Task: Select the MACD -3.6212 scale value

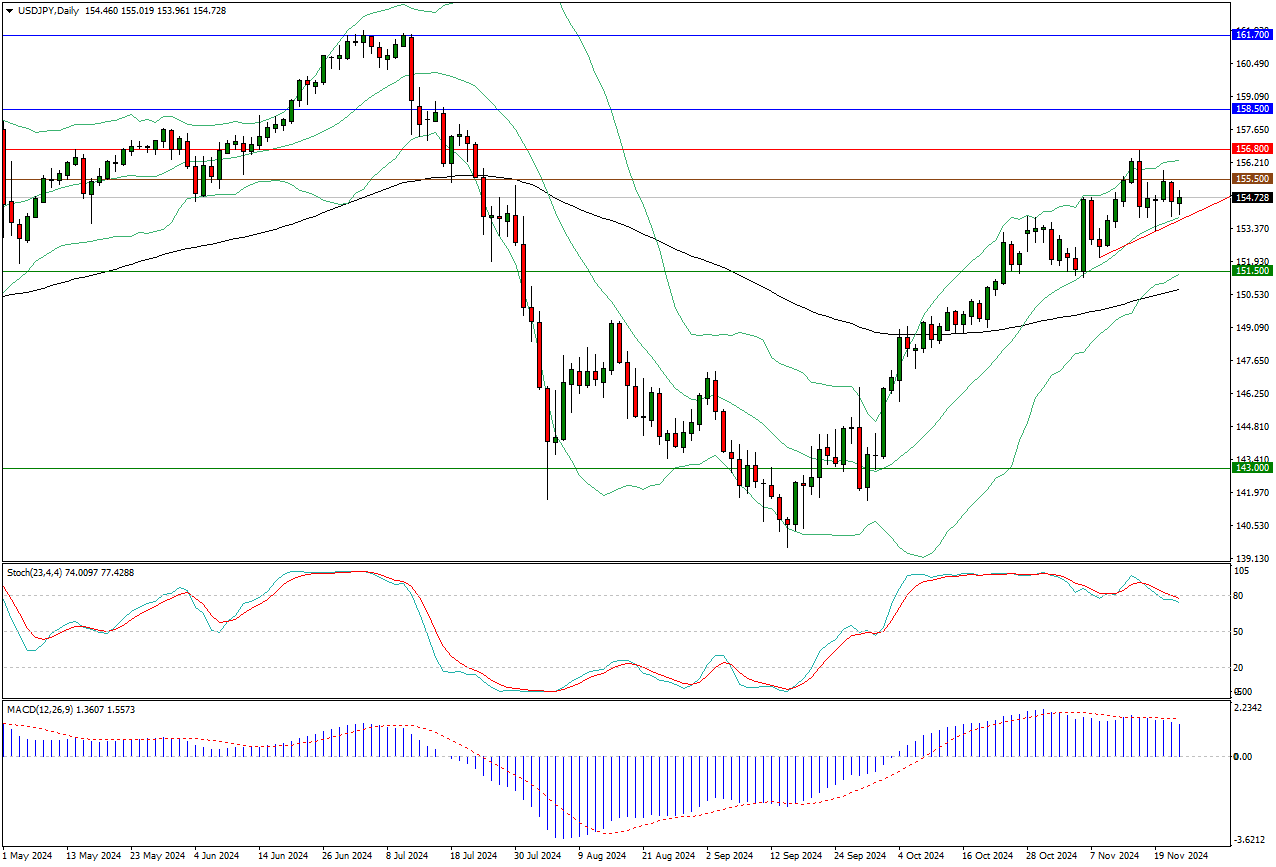Action: click(x=1250, y=840)
